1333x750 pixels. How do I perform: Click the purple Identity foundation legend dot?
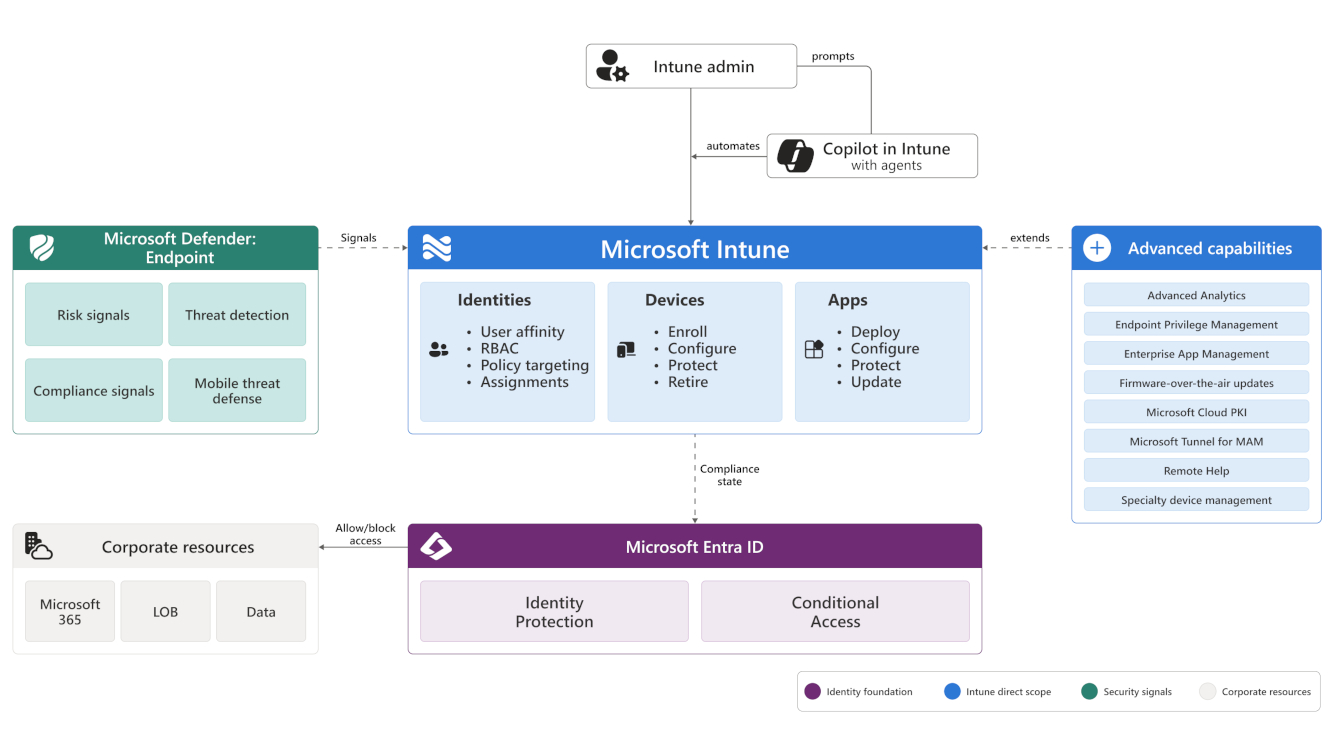[x=813, y=691]
